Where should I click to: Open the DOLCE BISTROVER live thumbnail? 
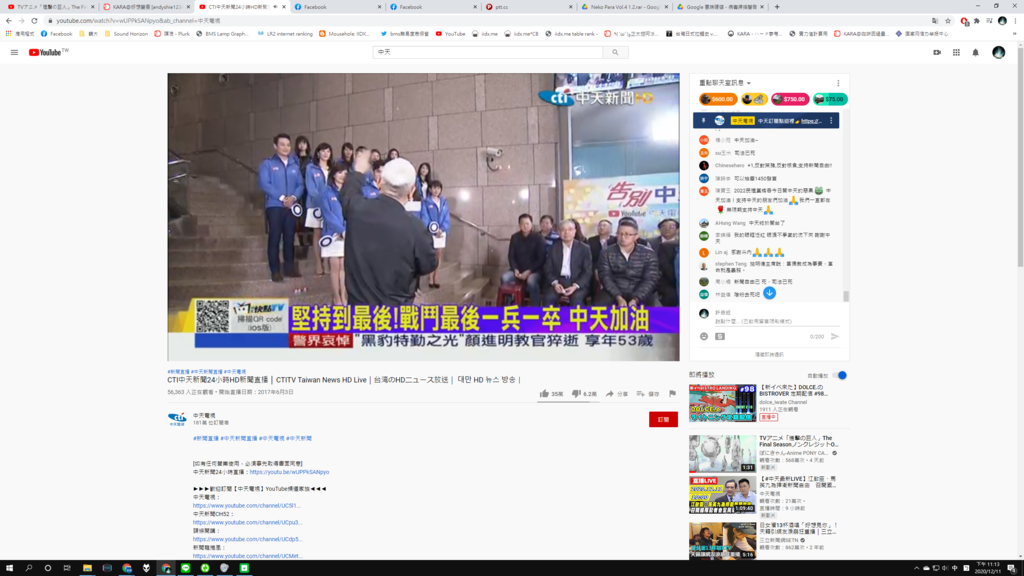pyautogui.click(x=722, y=403)
